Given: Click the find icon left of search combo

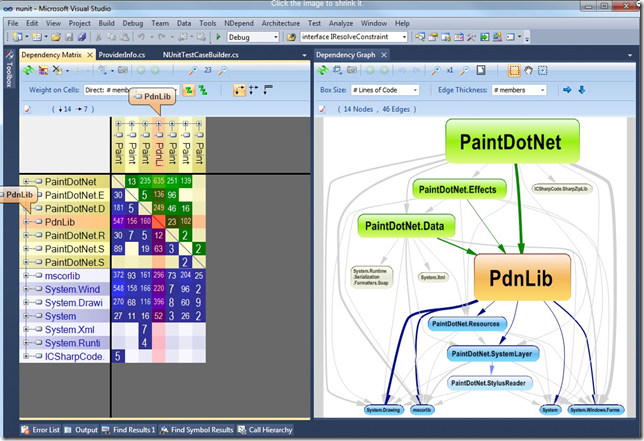Looking at the screenshot, I should click(x=291, y=37).
